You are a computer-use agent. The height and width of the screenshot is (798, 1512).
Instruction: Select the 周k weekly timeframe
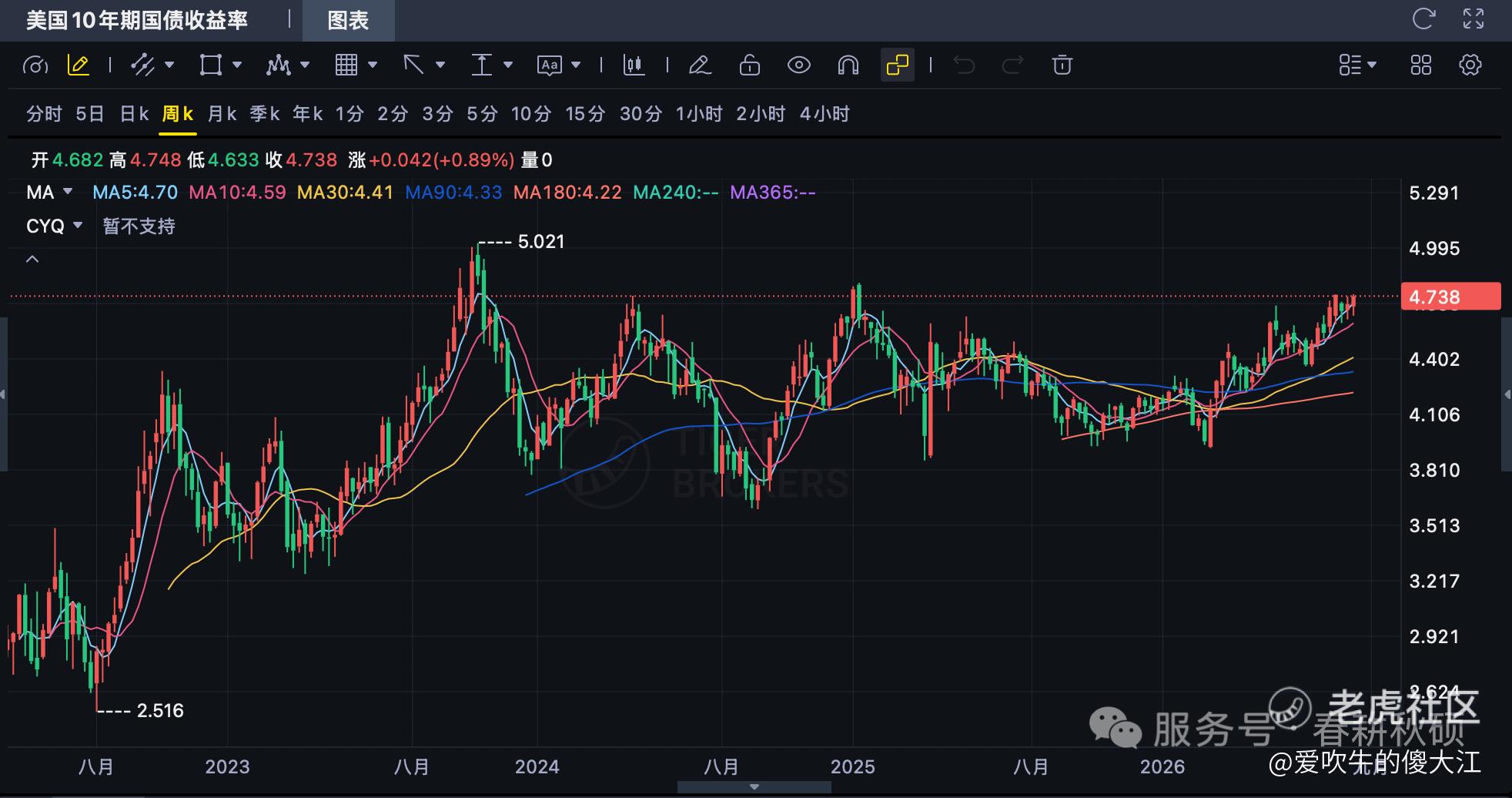(x=178, y=114)
